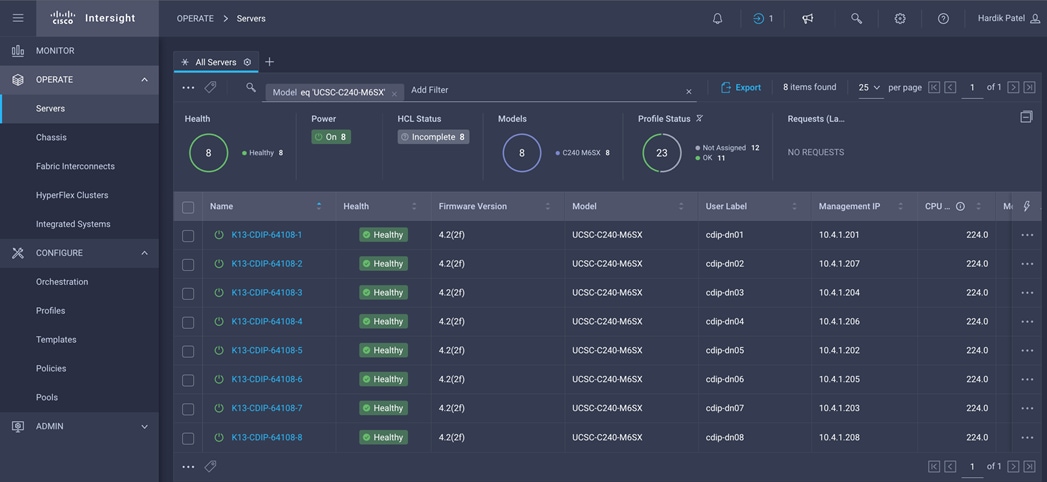This screenshot has width=1047, height=482.
Task: Select all servers with header checkbox
Action: [x=188, y=207]
